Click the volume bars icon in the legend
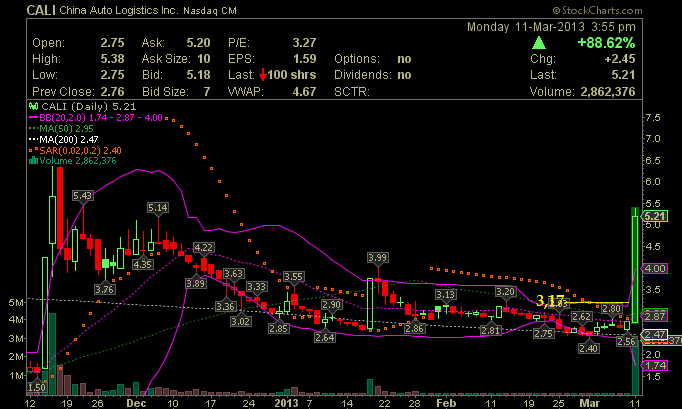 coord(33,161)
